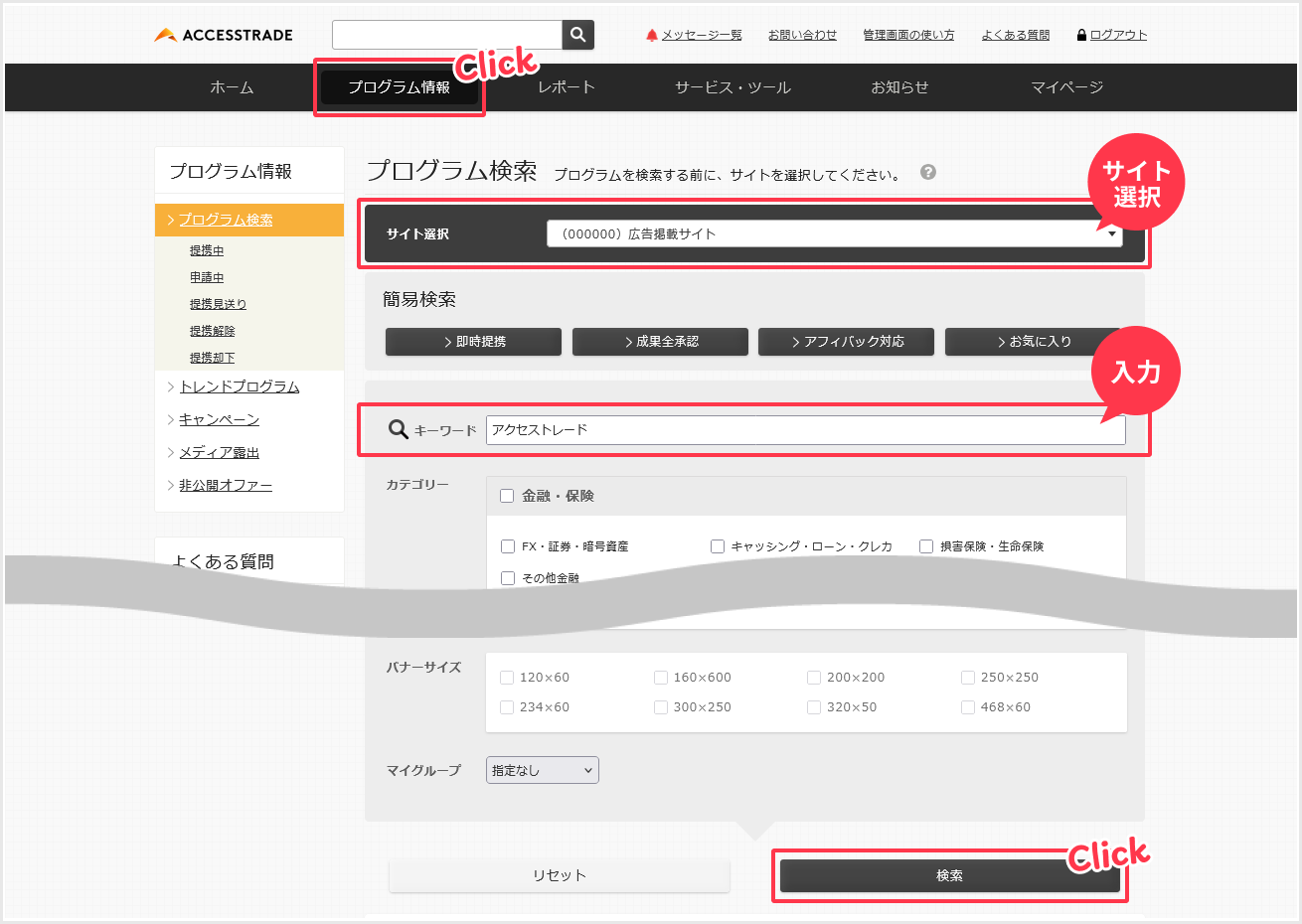
Task: Click the キーワード input field
Action: (x=806, y=430)
